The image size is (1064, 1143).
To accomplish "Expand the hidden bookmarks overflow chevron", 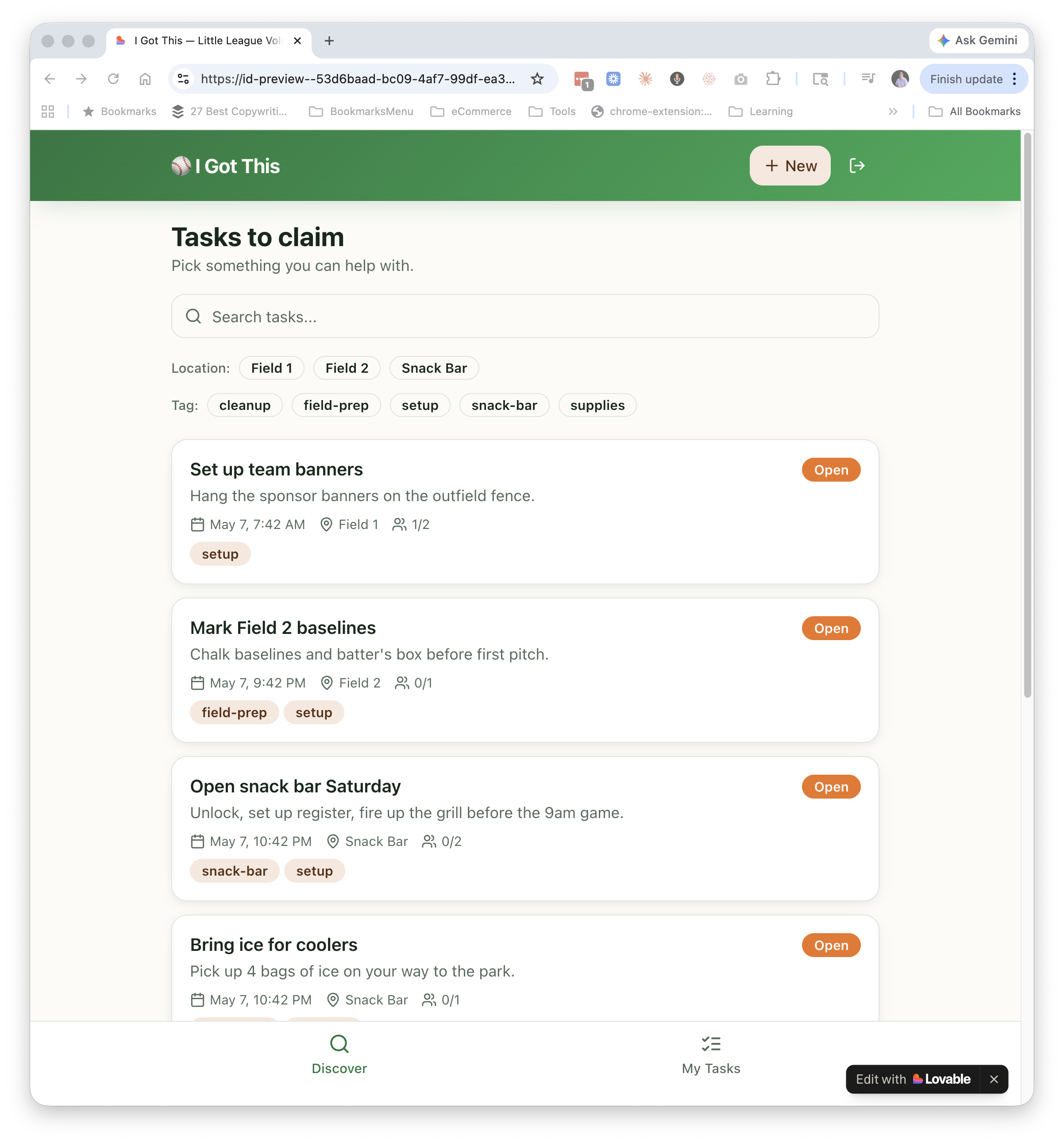I will 893,112.
